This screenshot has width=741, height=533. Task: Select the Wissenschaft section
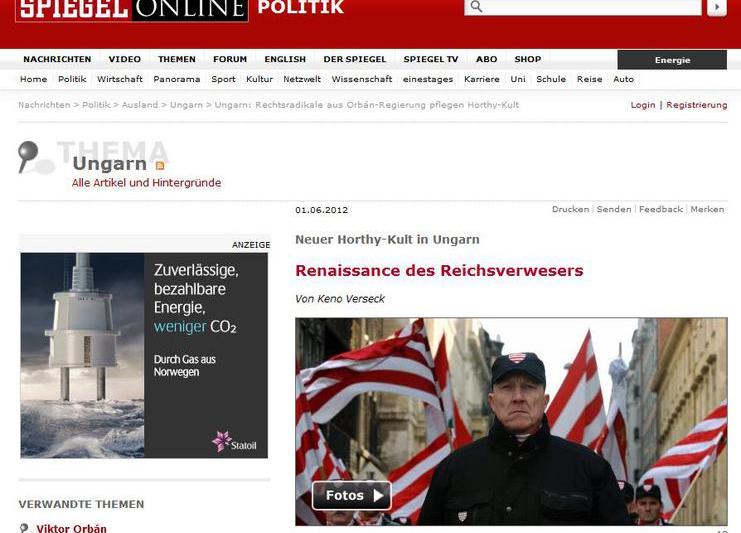[362, 79]
